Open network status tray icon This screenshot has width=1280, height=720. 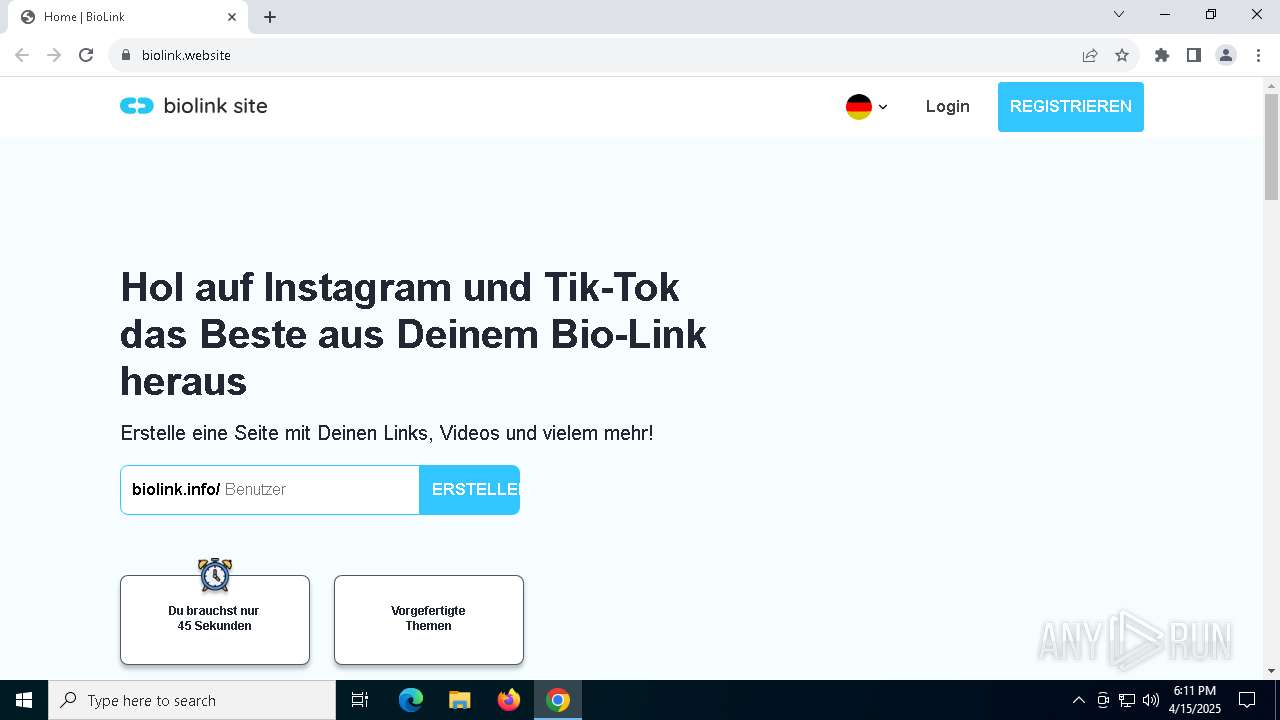click(1127, 700)
